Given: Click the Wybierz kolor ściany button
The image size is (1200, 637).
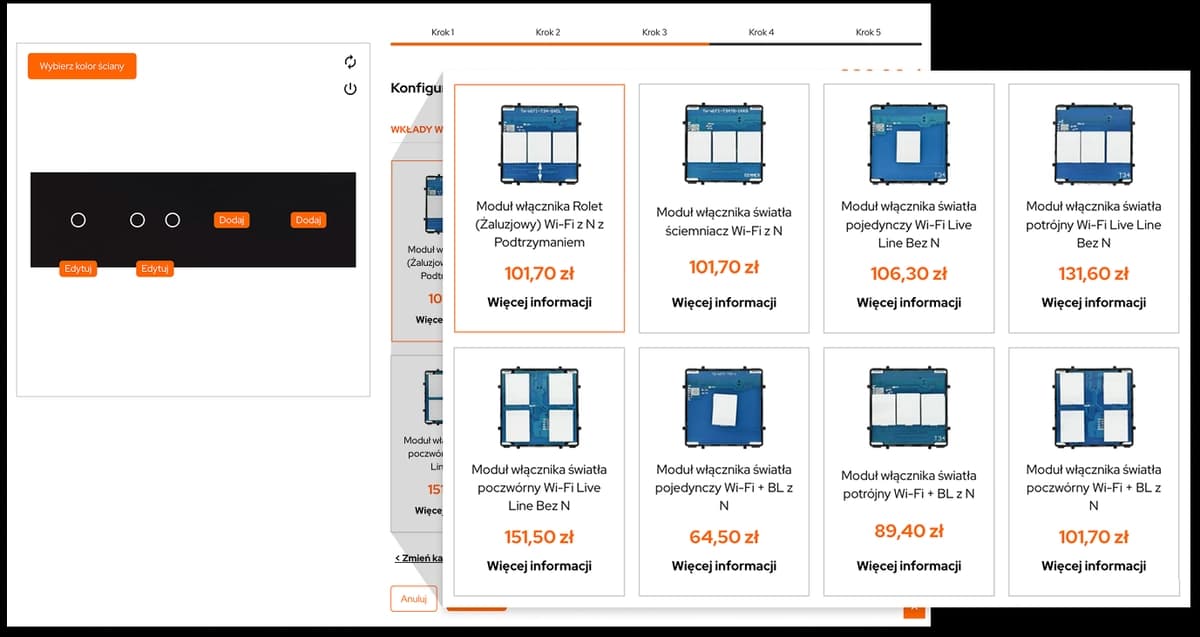Looking at the screenshot, I should pos(82,66).
